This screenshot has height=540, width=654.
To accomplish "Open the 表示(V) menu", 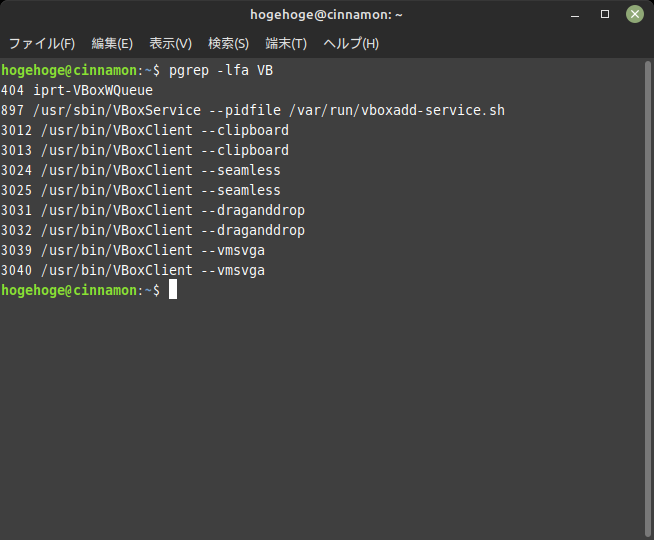I will 171,43.
